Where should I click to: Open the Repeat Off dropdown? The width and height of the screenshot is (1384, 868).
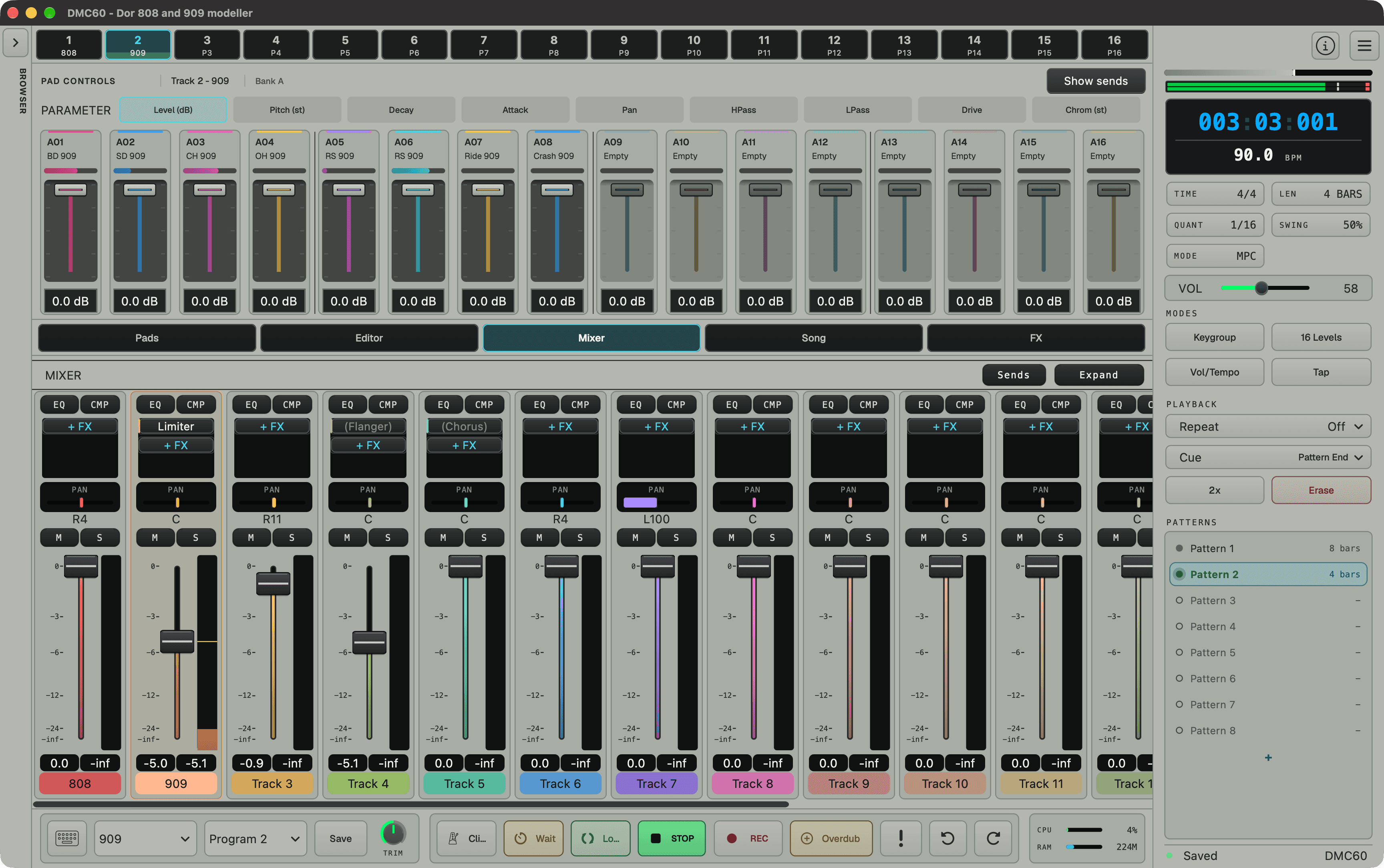click(x=1267, y=426)
